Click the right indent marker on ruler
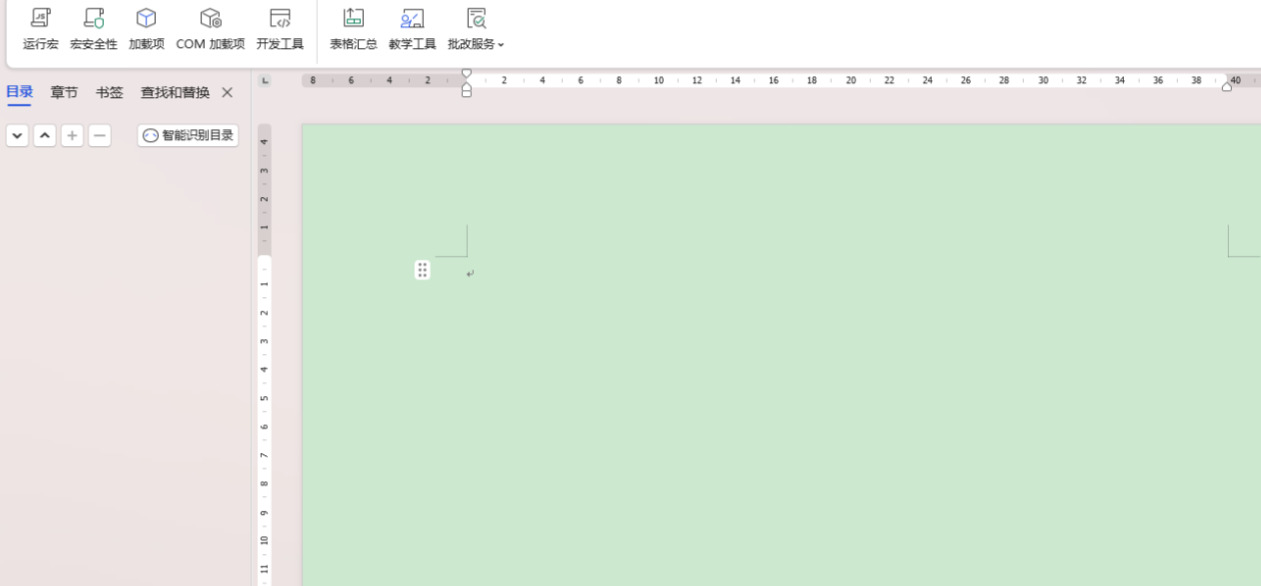This screenshot has width=1261, height=586. click(x=1227, y=87)
